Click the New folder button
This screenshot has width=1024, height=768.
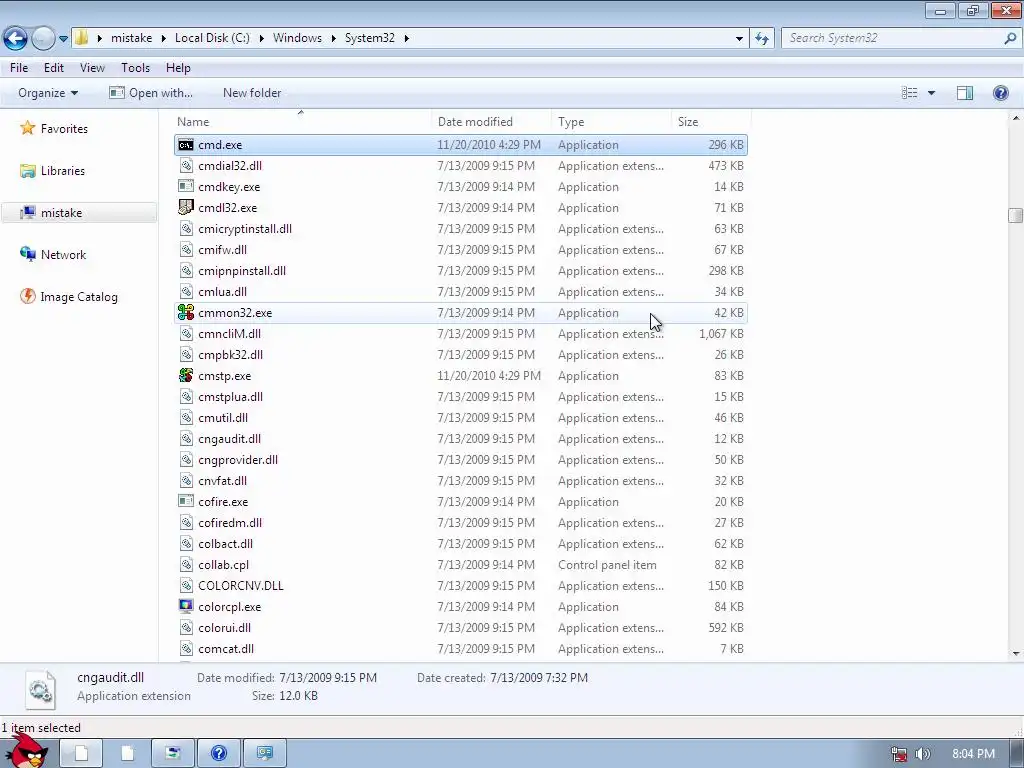pos(252,93)
